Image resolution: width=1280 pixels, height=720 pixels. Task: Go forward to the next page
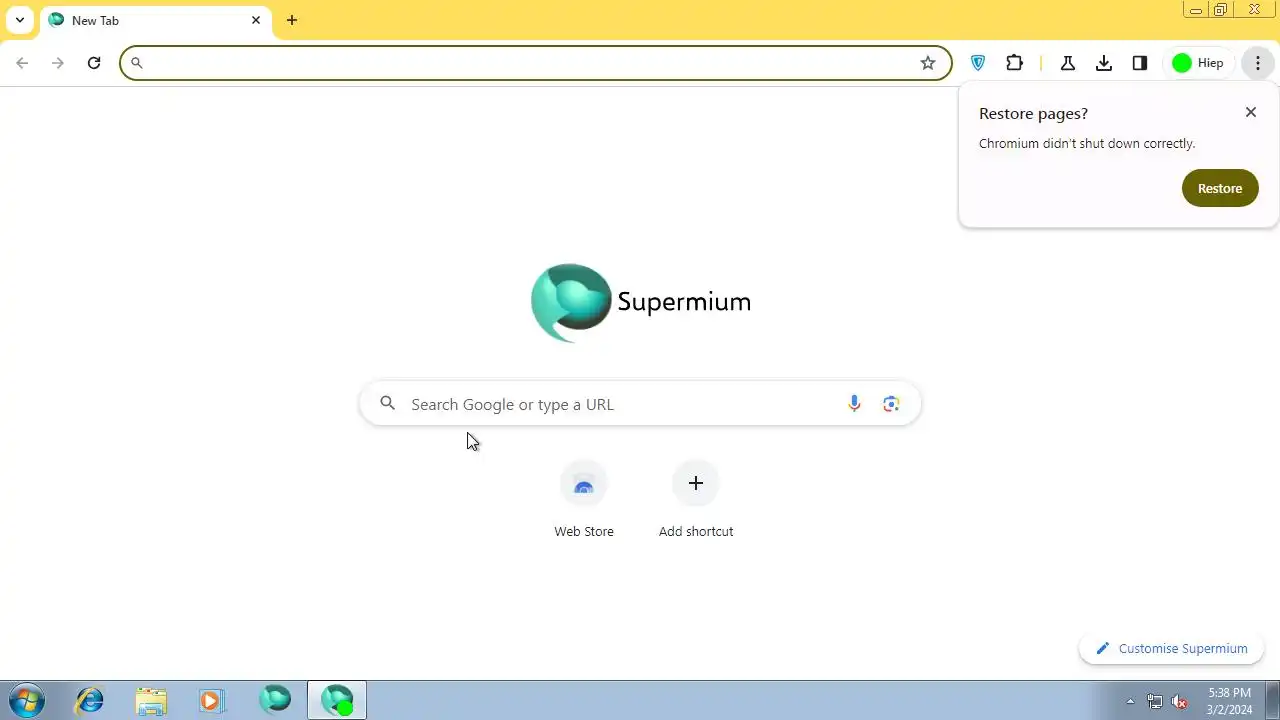tap(58, 63)
